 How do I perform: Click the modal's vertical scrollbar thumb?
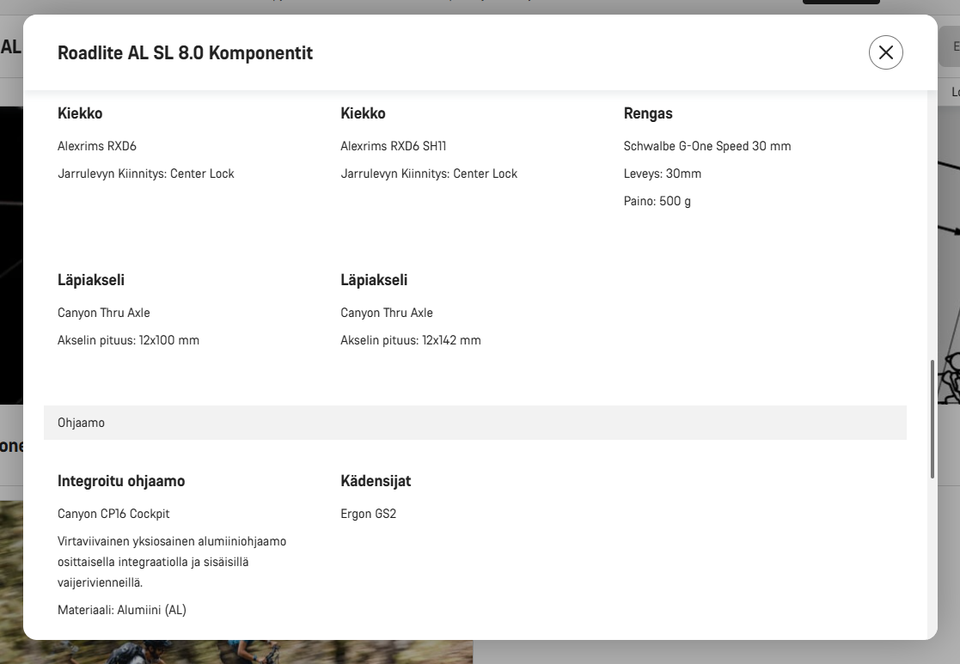pyautogui.click(x=932, y=418)
